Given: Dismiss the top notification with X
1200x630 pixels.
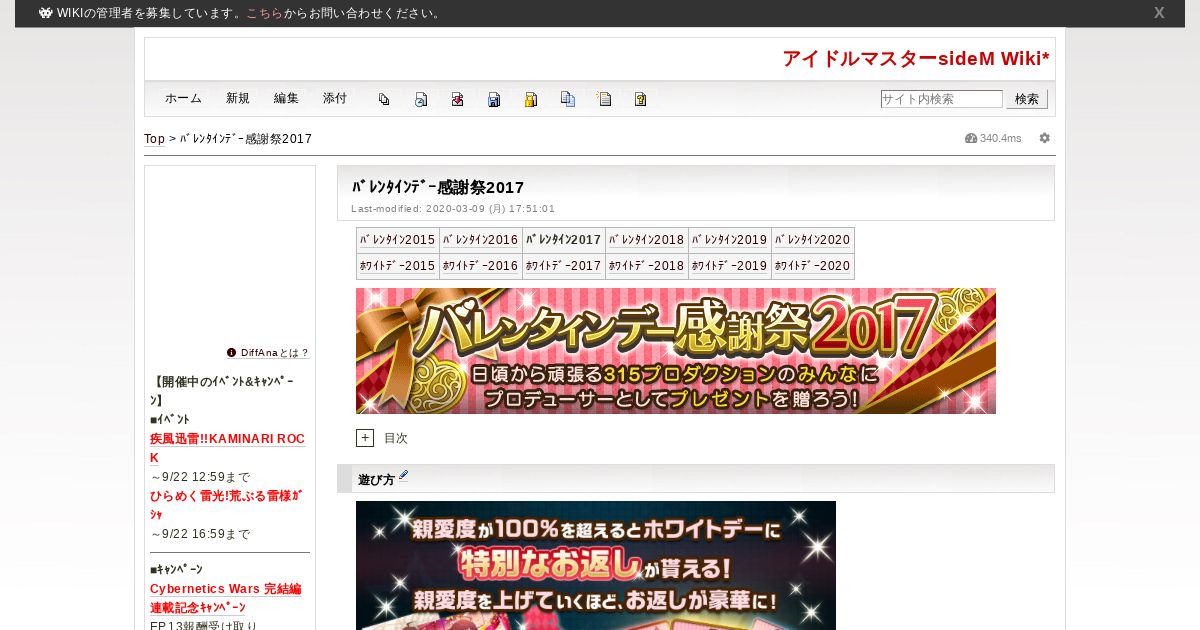Looking at the screenshot, I should [1159, 13].
